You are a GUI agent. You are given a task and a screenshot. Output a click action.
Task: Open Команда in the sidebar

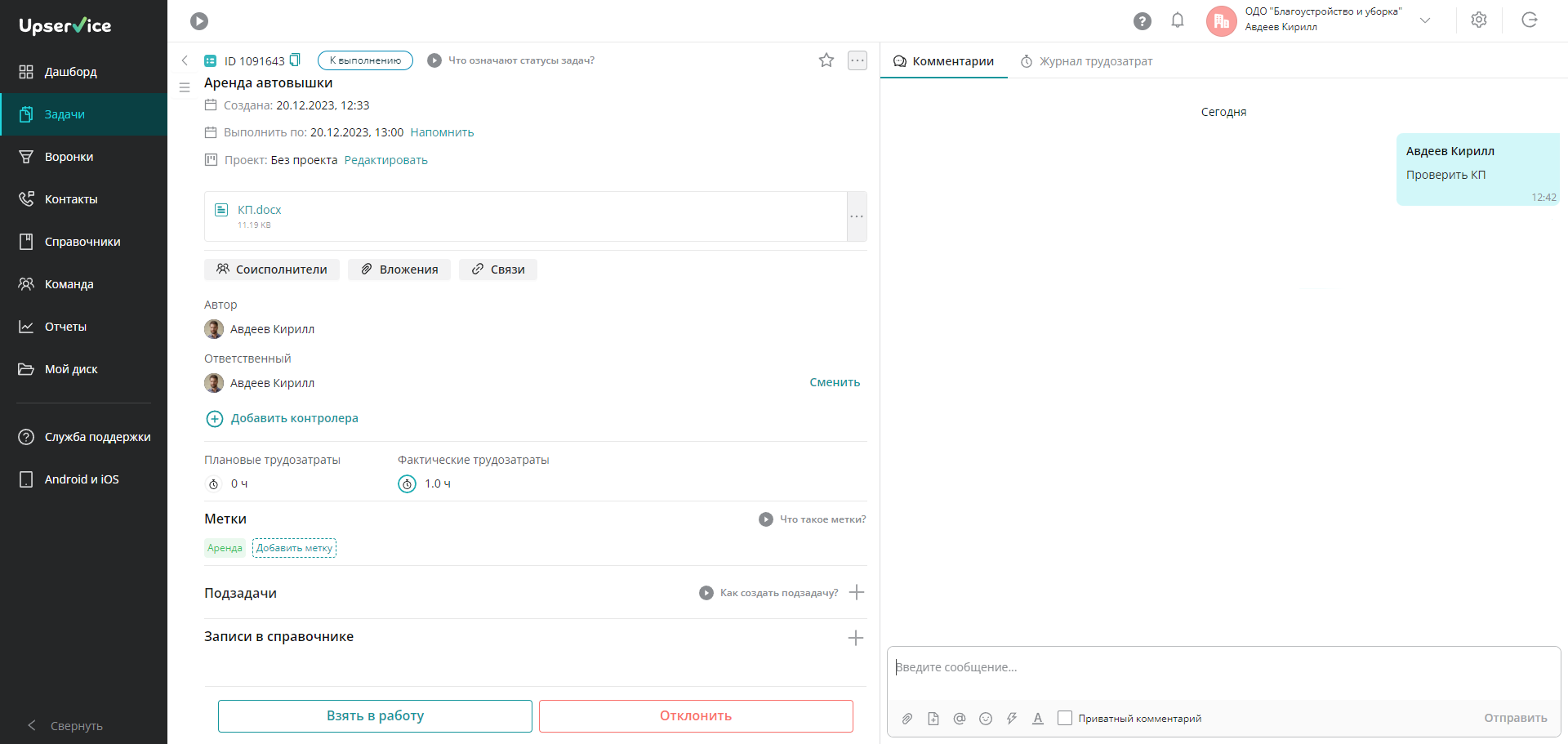(83, 284)
